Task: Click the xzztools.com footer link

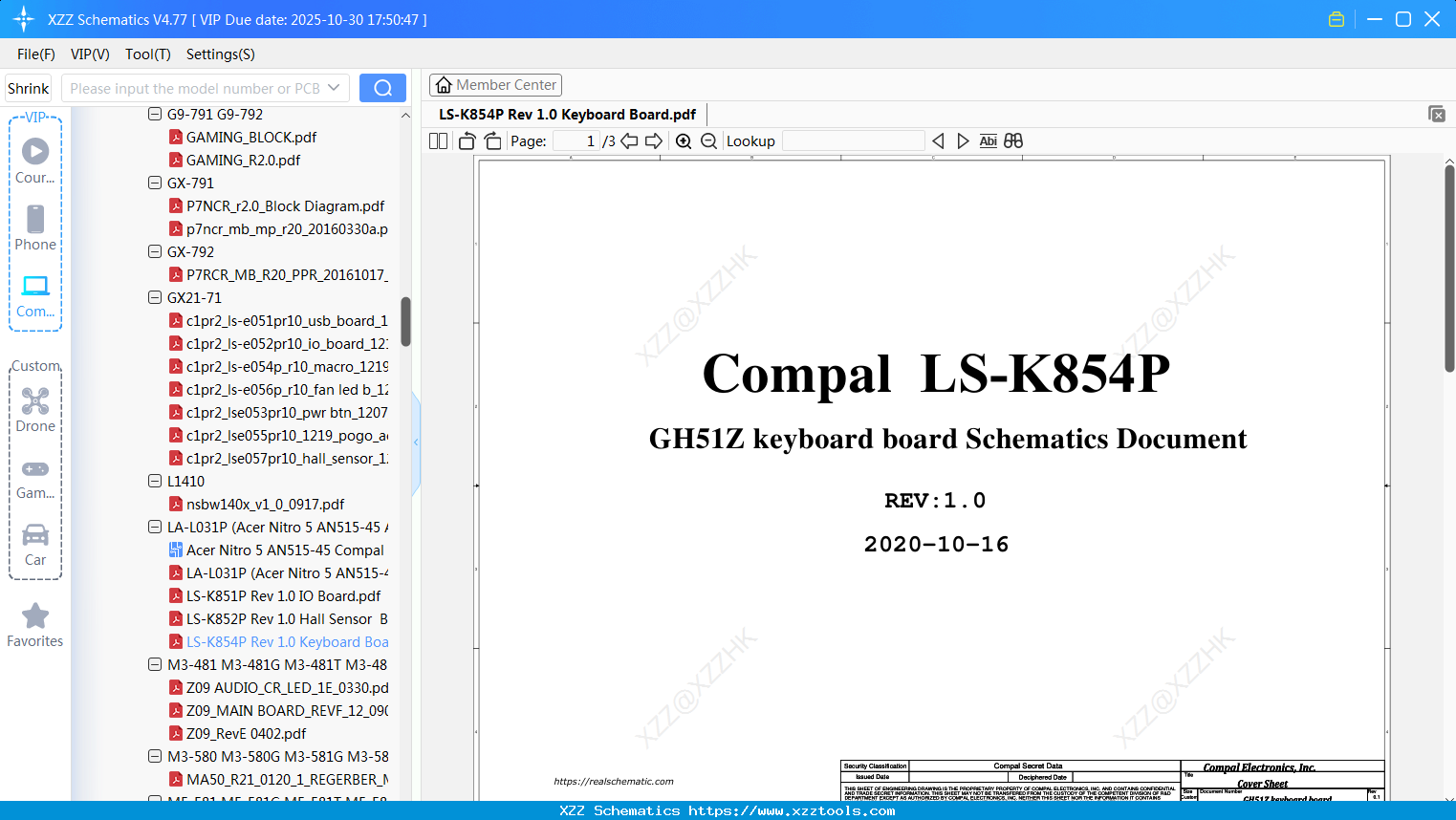Action: tap(792, 810)
